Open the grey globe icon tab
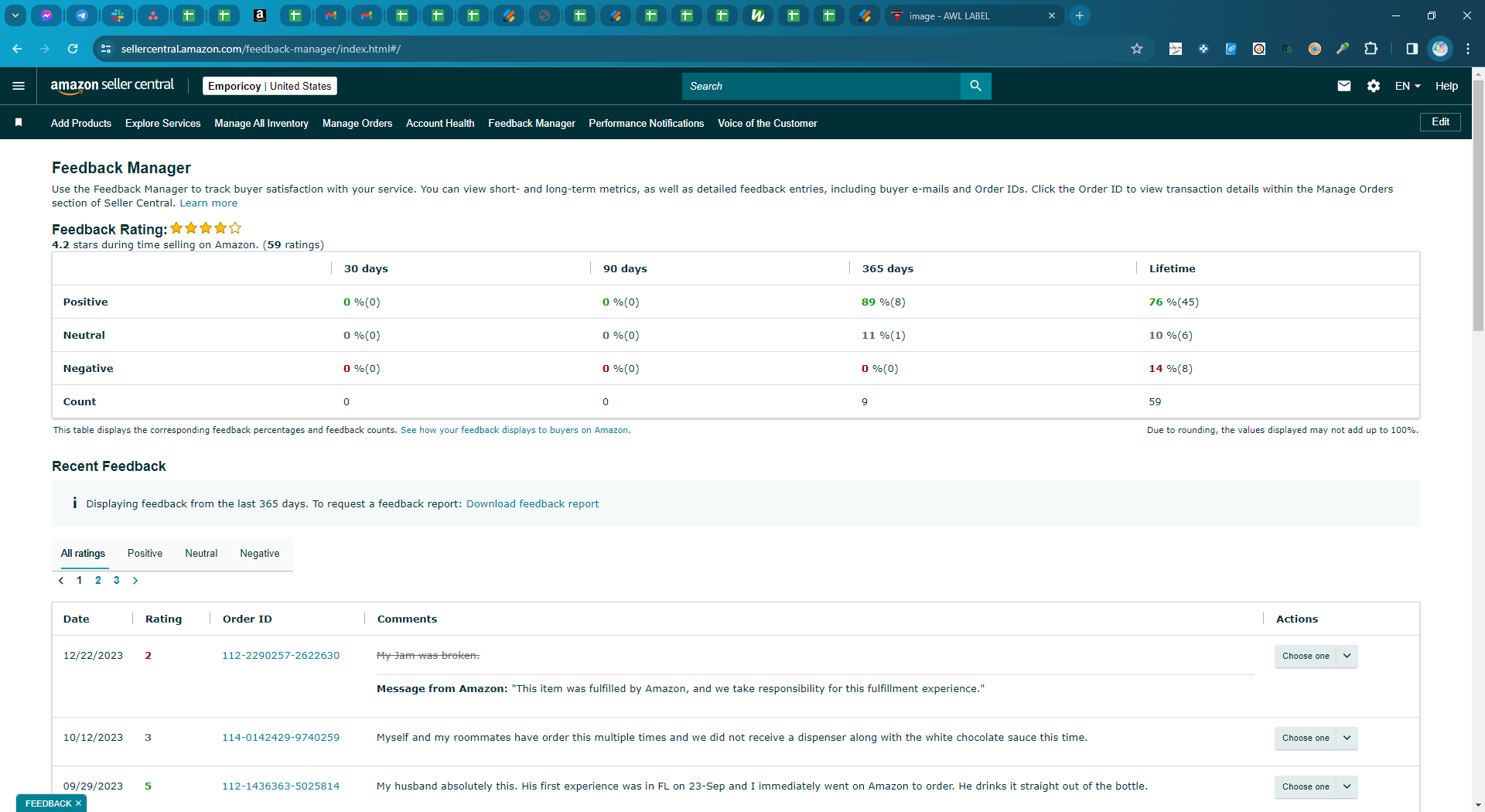Screen dimensions: 1485x812 tap(544, 15)
